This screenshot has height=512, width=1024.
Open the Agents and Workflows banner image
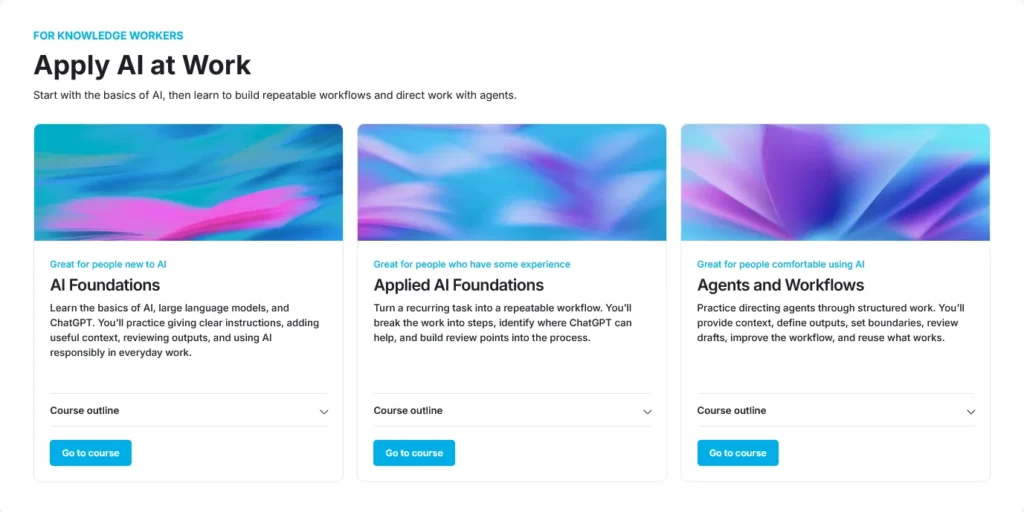tap(835, 182)
